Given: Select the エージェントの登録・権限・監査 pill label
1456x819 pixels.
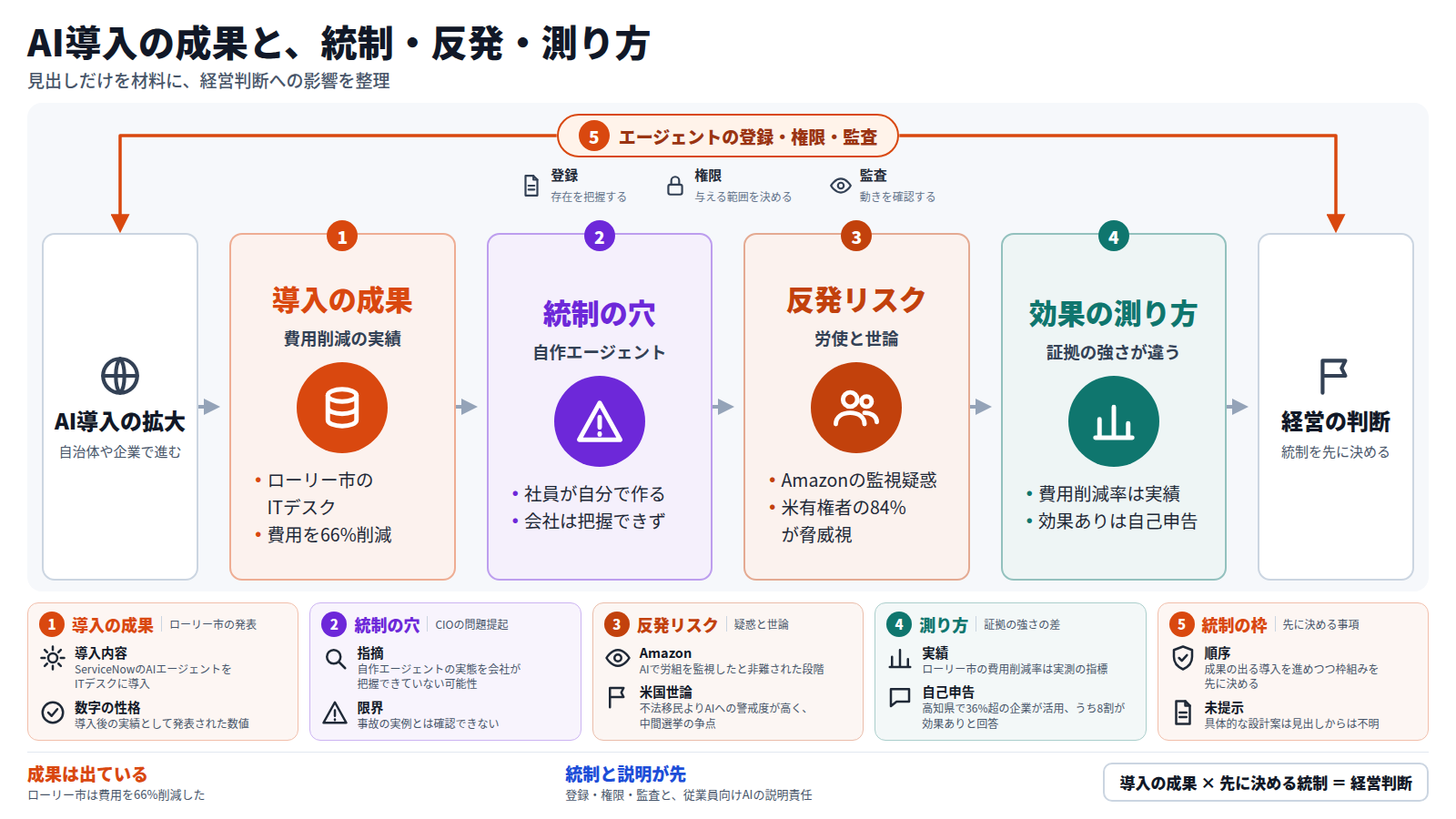Looking at the screenshot, I should point(728,136).
